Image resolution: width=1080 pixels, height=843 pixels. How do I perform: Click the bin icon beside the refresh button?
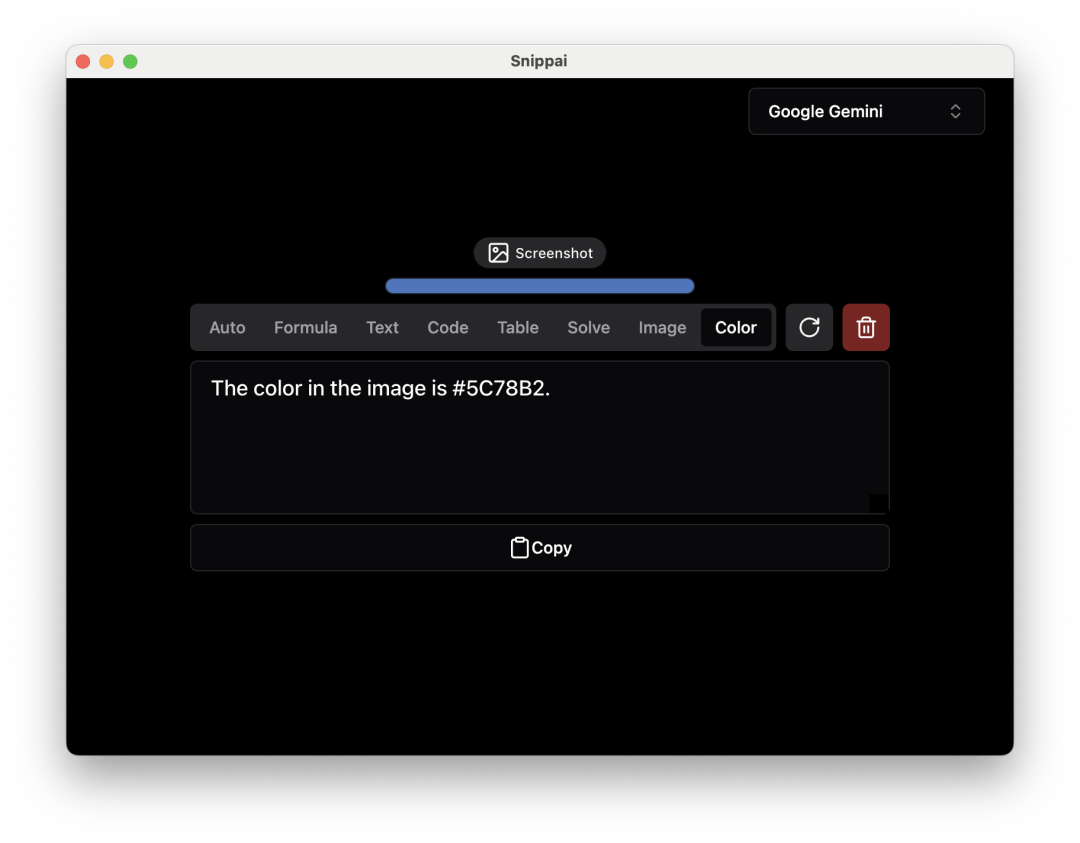click(x=866, y=327)
